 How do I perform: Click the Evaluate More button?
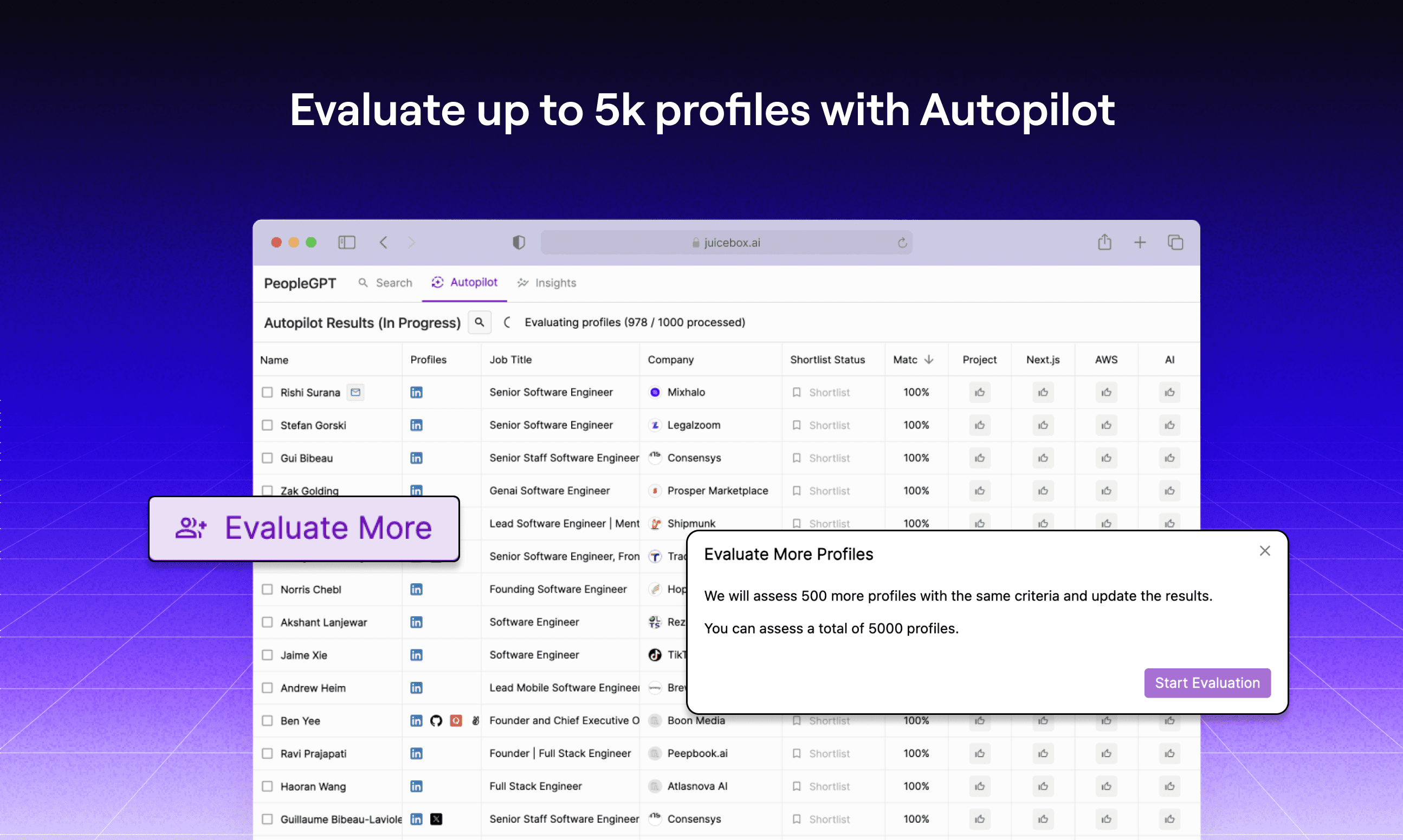pos(304,528)
